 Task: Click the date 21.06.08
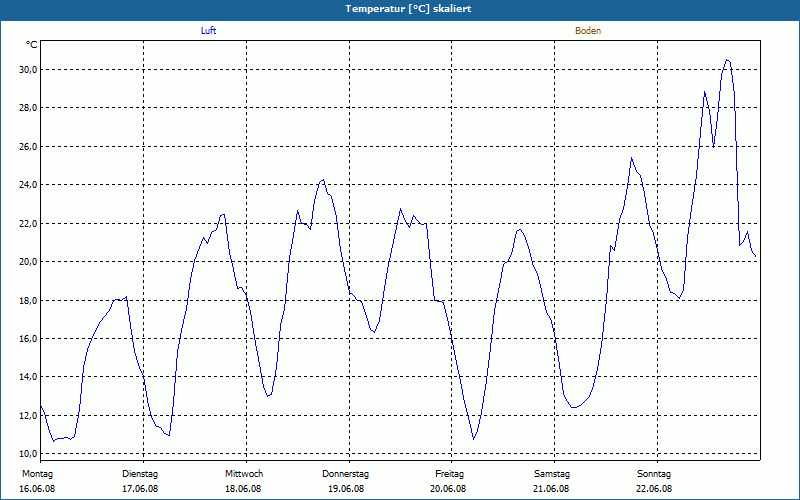552,489
